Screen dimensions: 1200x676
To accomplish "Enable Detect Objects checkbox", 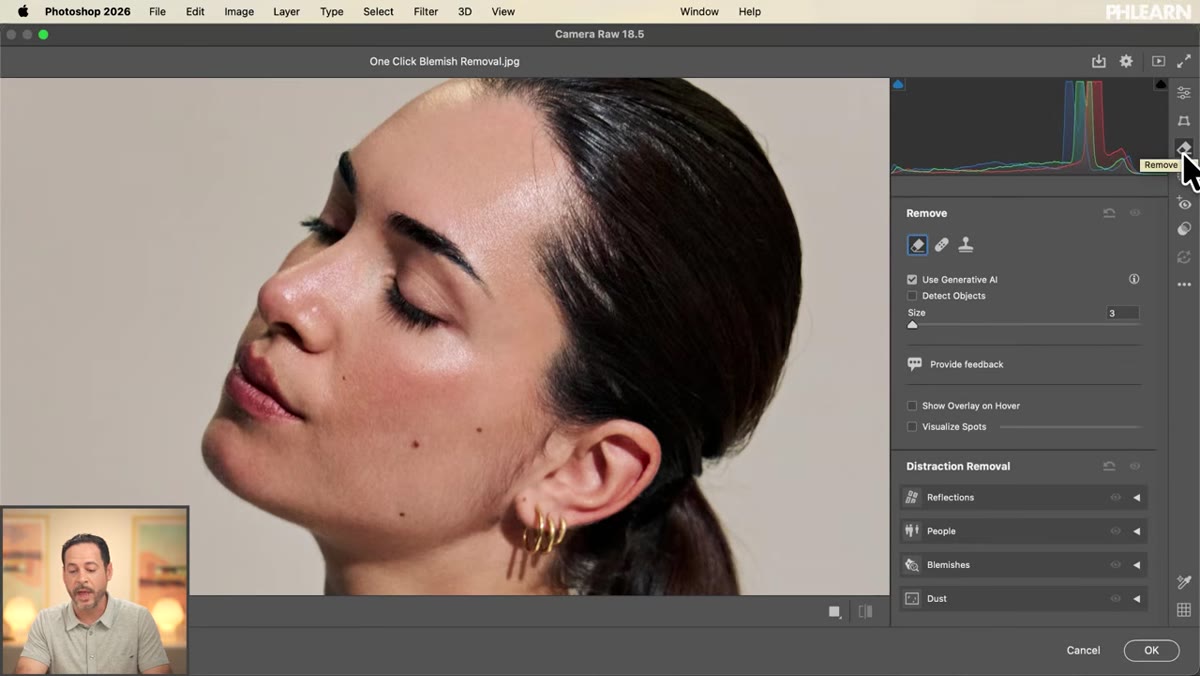I will pyautogui.click(x=912, y=296).
